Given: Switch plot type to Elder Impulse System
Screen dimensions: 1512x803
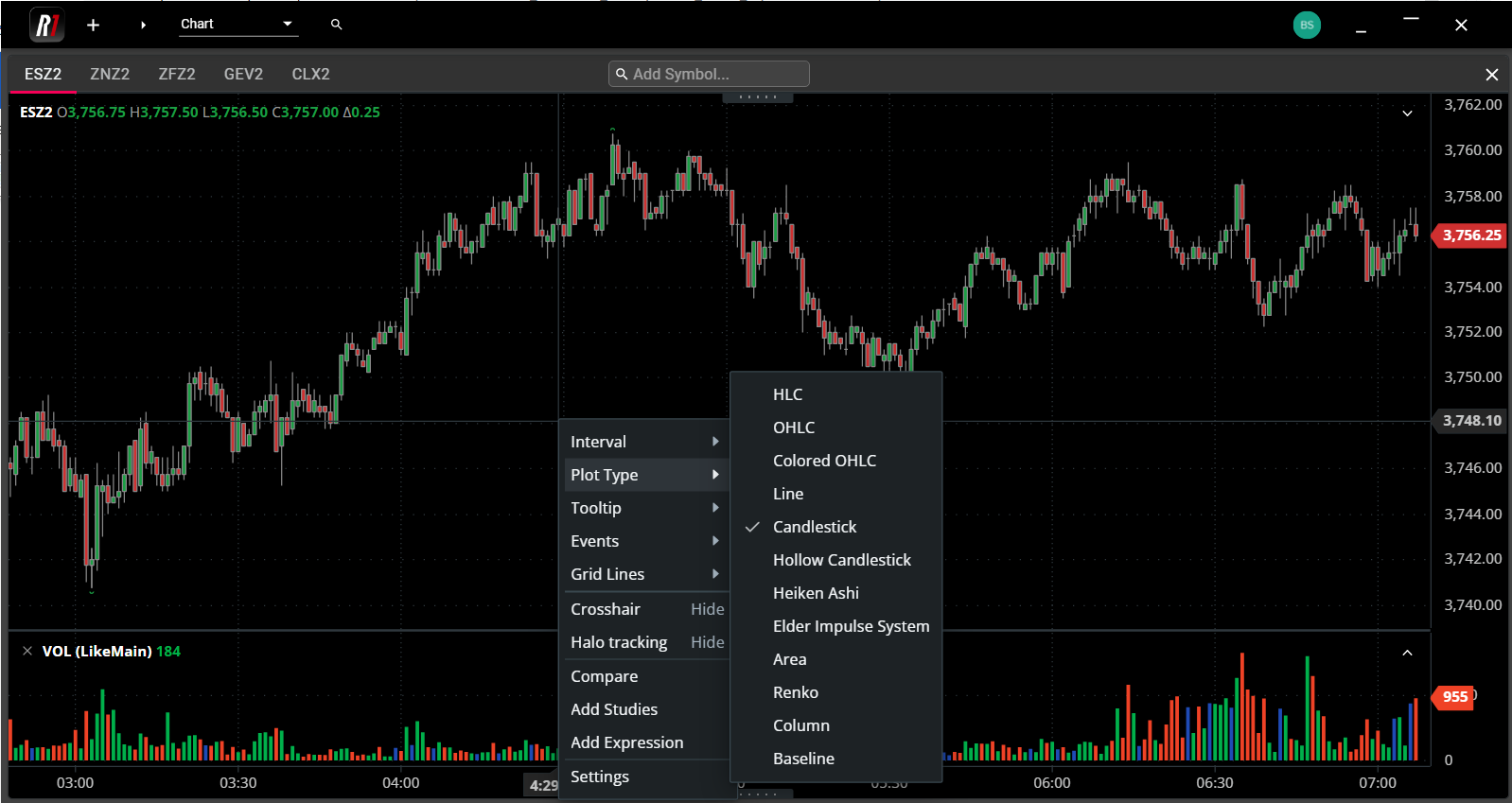Looking at the screenshot, I should [x=836, y=626].
